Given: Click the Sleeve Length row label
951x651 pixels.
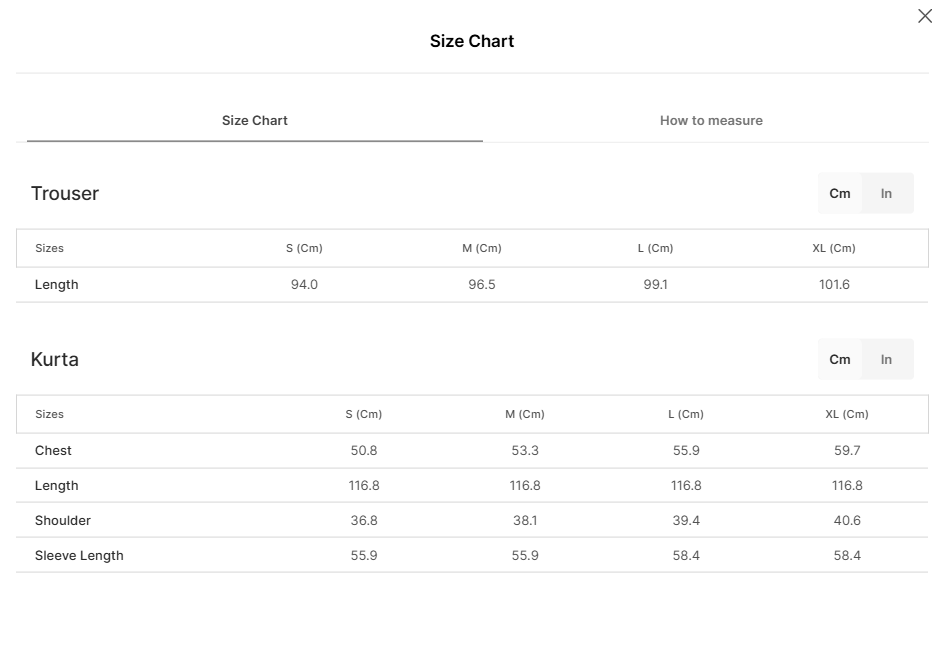Looking at the screenshot, I should (79, 555).
